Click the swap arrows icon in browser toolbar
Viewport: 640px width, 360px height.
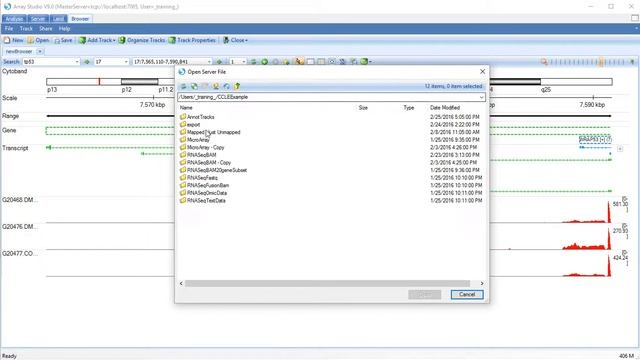tap(253, 62)
